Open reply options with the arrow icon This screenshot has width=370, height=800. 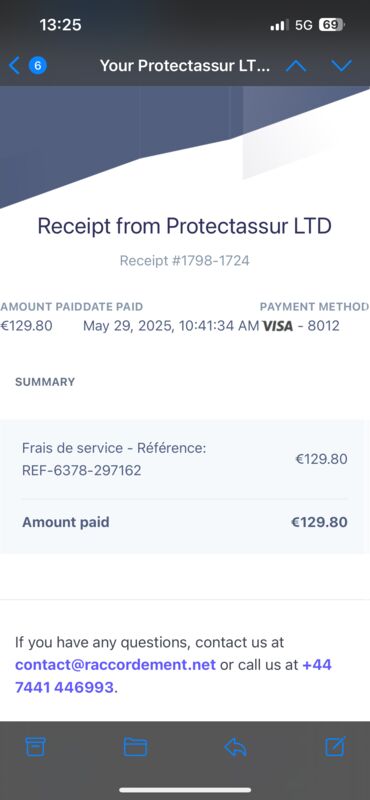point(235,747)
